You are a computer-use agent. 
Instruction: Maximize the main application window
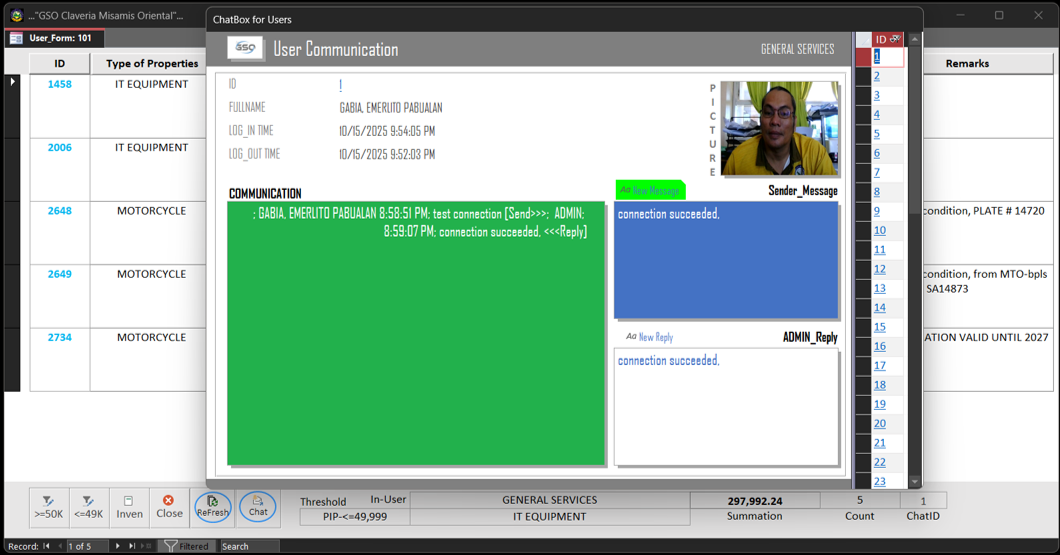tap(998, 15)
